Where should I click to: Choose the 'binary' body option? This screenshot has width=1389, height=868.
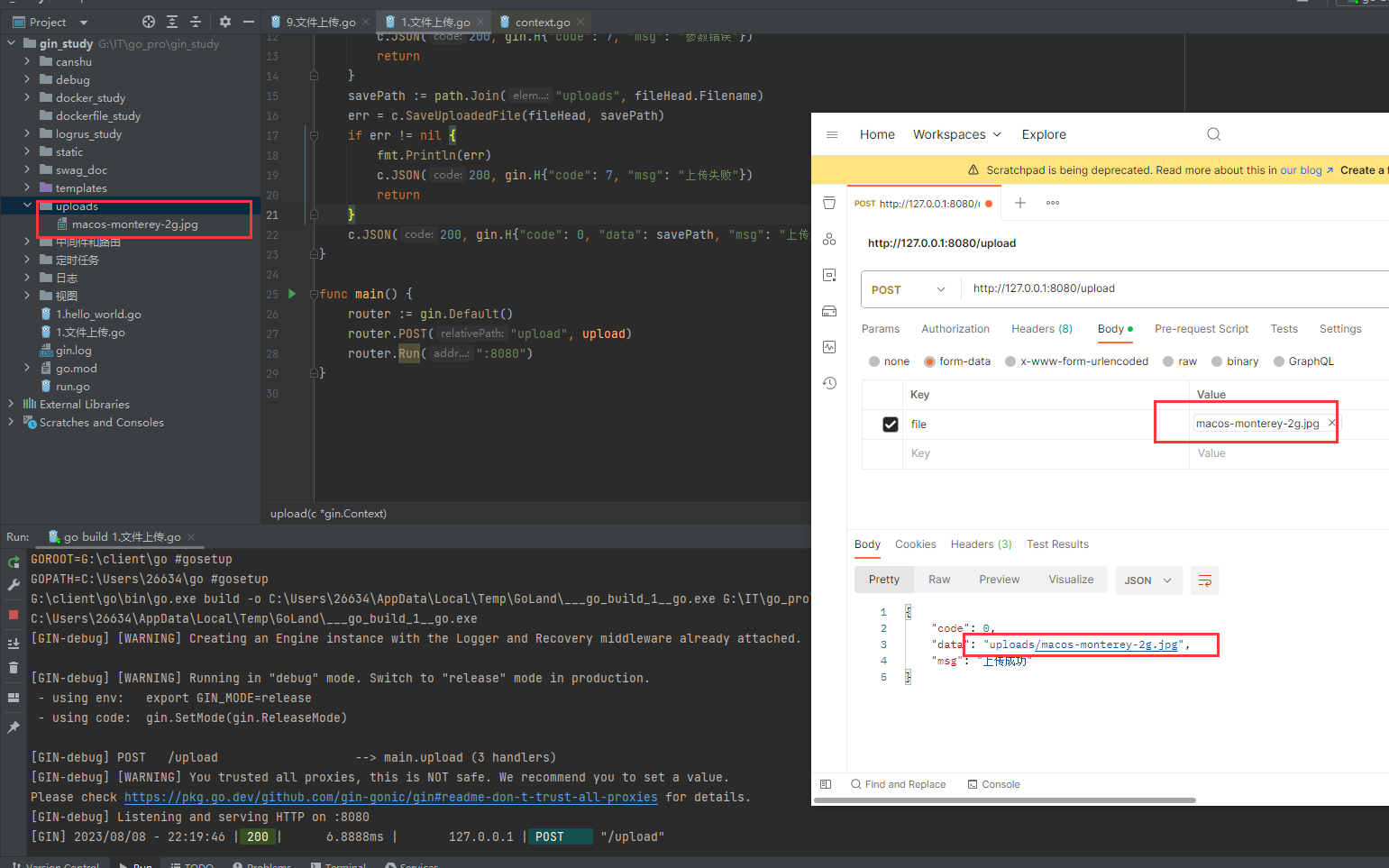tap(1218, 361)
